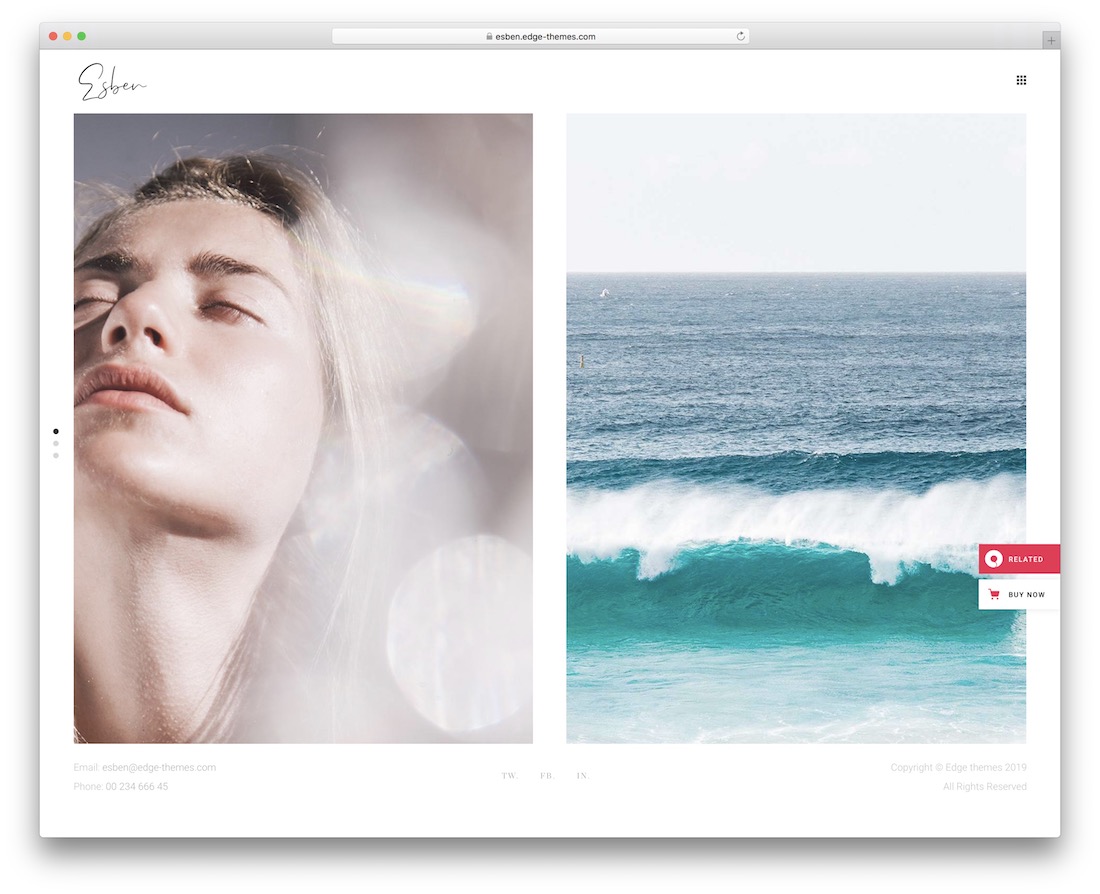Open the ocean wave image
The image size is (1100, 894).
click(x=796, y=428)
